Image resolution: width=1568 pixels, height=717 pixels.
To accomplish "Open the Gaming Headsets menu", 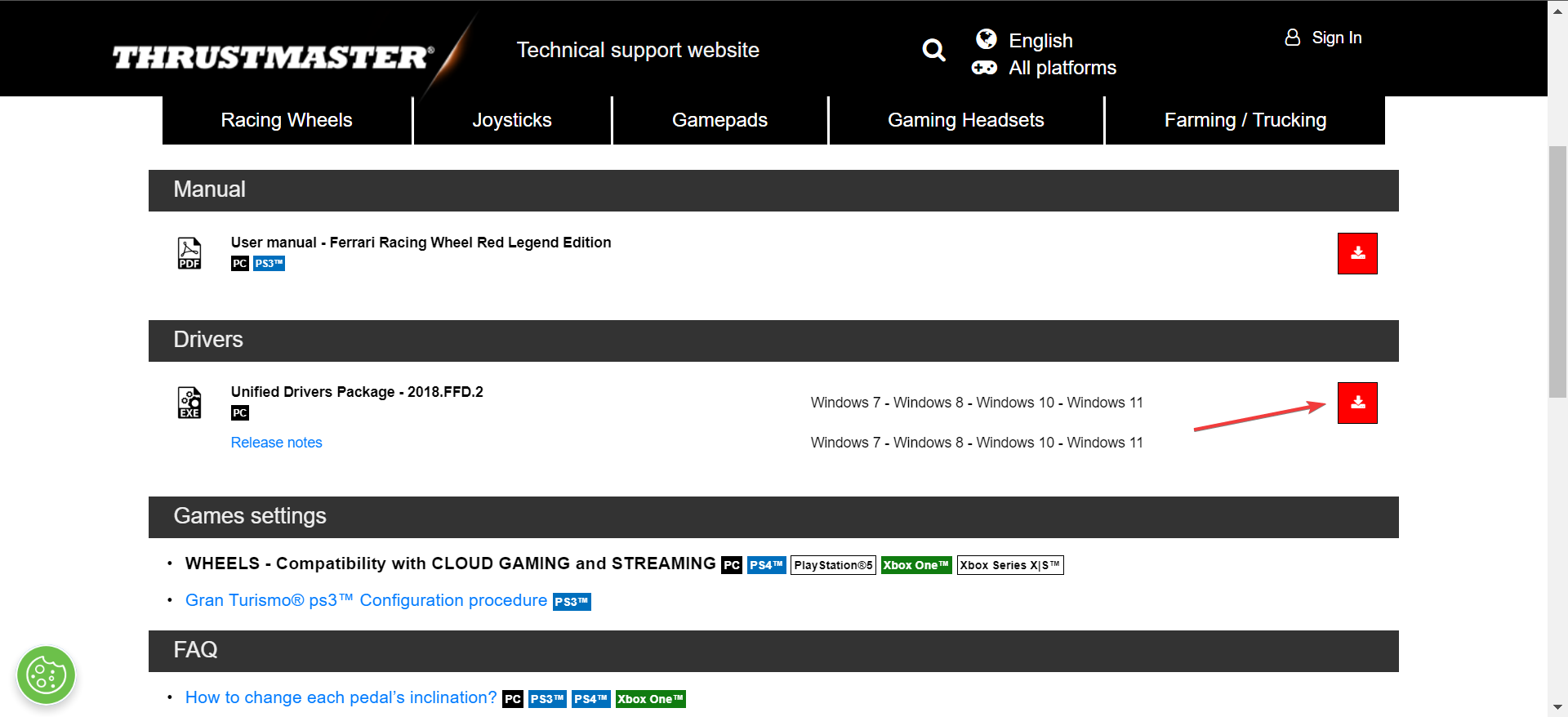I will (966, 120).
